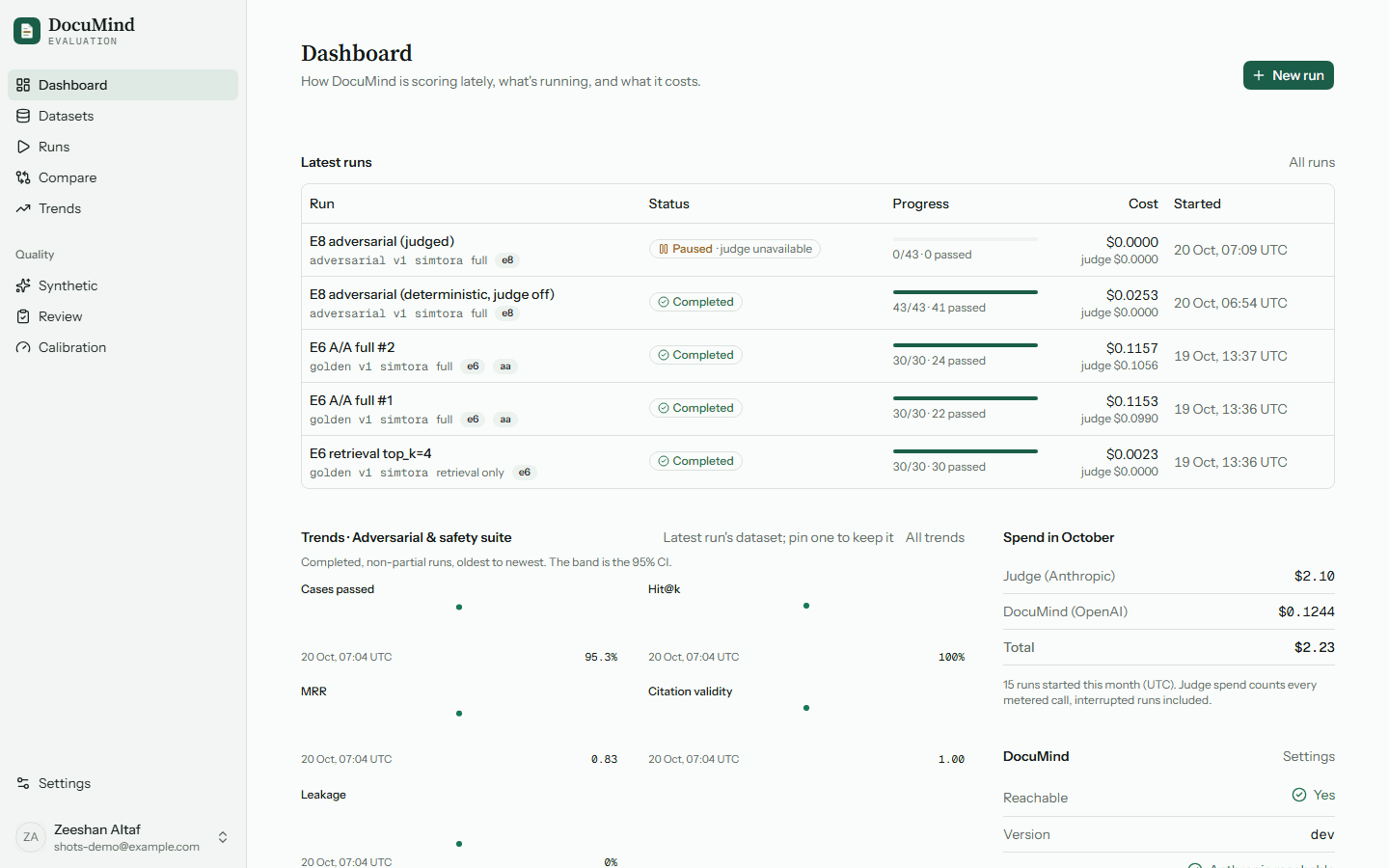Go to Review in the Quality section
Image resolution: width=1389 pixels, height=868 pixels.
[123, 316]
